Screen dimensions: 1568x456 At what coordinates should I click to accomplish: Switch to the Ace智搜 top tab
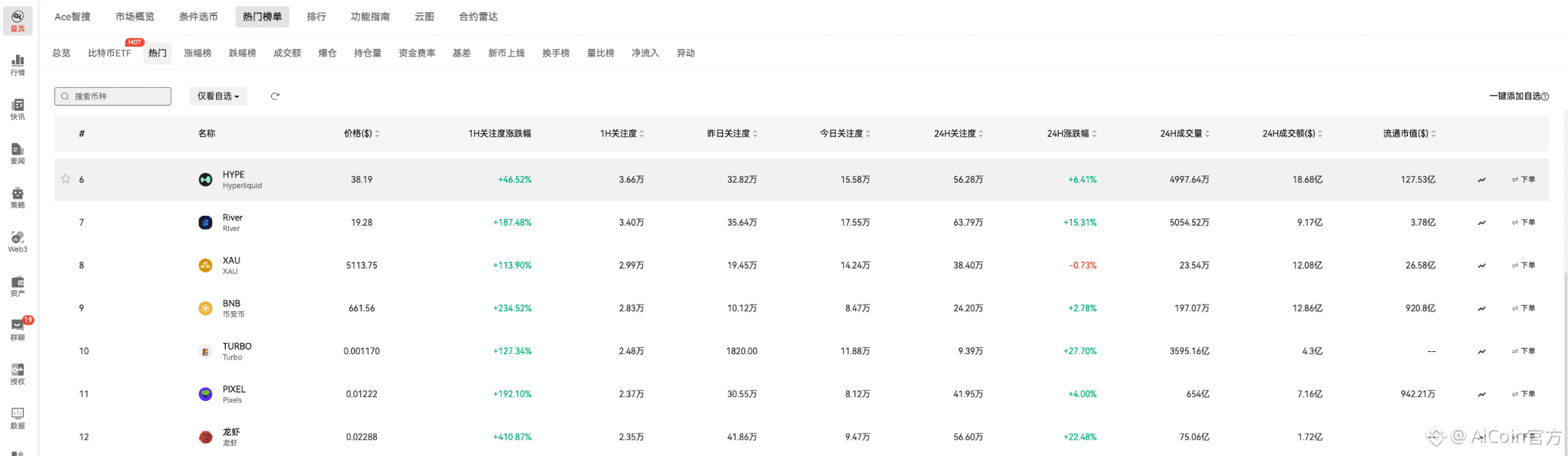73,17
